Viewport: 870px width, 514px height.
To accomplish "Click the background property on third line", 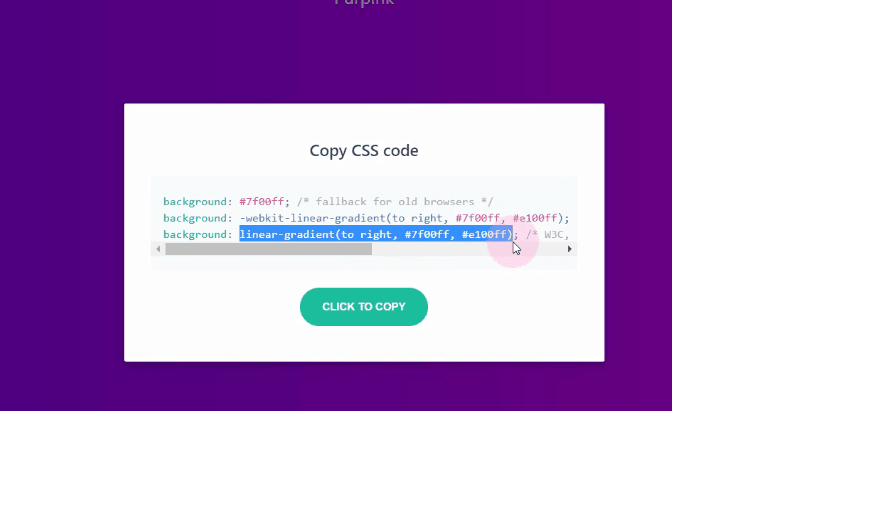I will (x=195, y=234).
